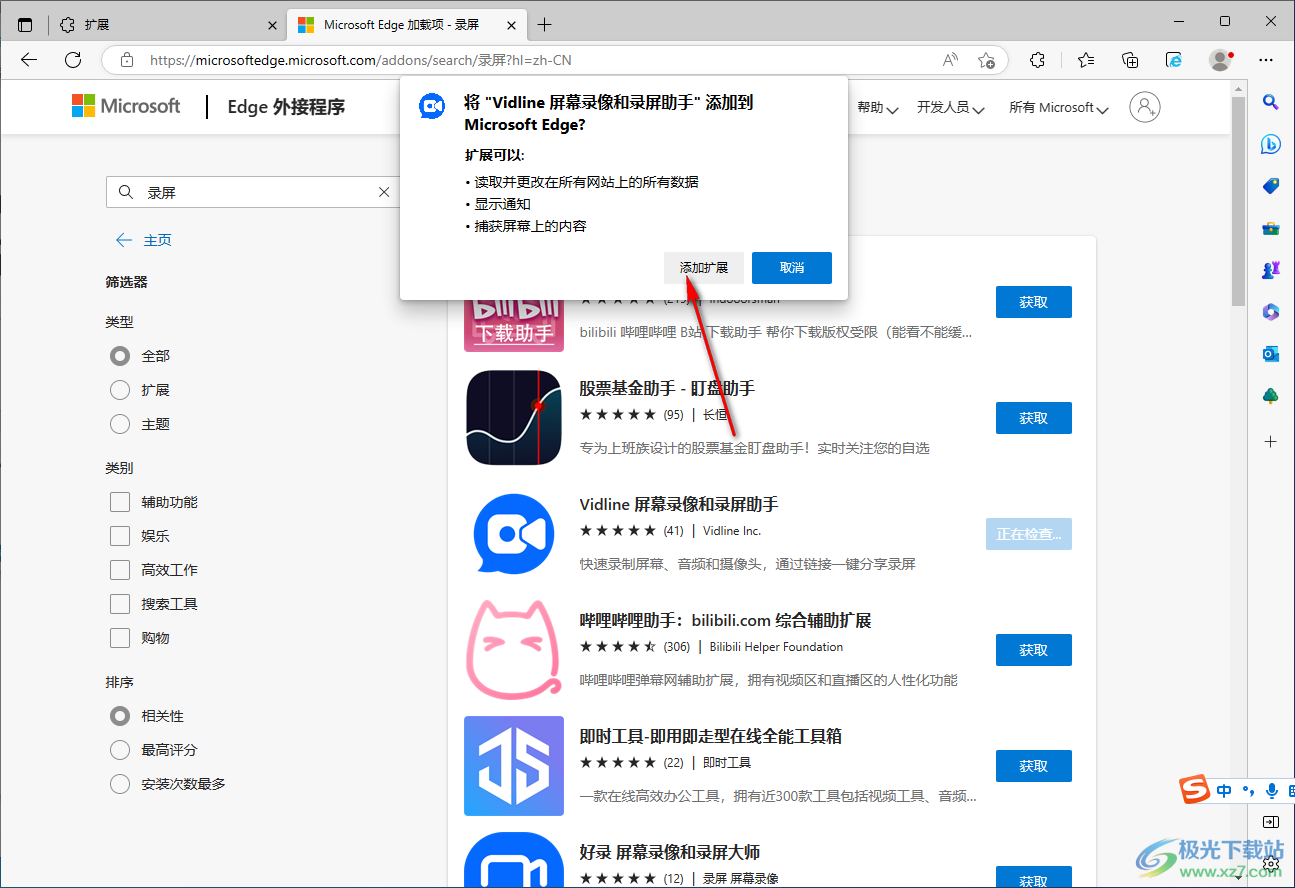Check the 搜索工具 category box
1295x888 pixels.
120,604
